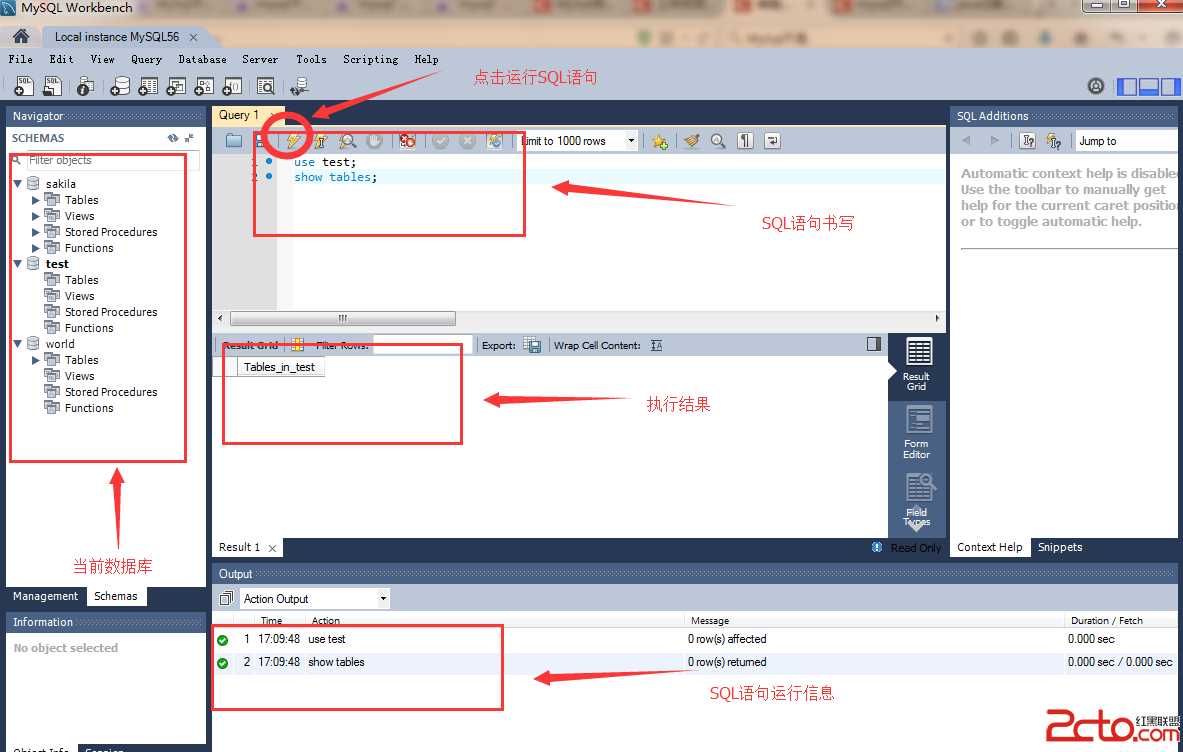Screen dimensions: 1183x752
Task: Click the beautify query broom icon
Action: pos(692,141)
